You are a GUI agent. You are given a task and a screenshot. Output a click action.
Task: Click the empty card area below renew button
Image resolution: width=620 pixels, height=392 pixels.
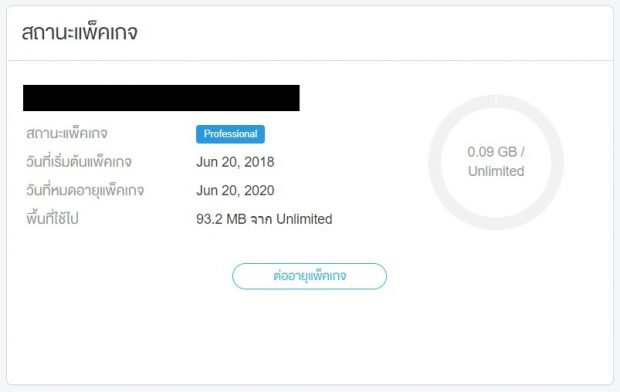(x=310, y=336)
